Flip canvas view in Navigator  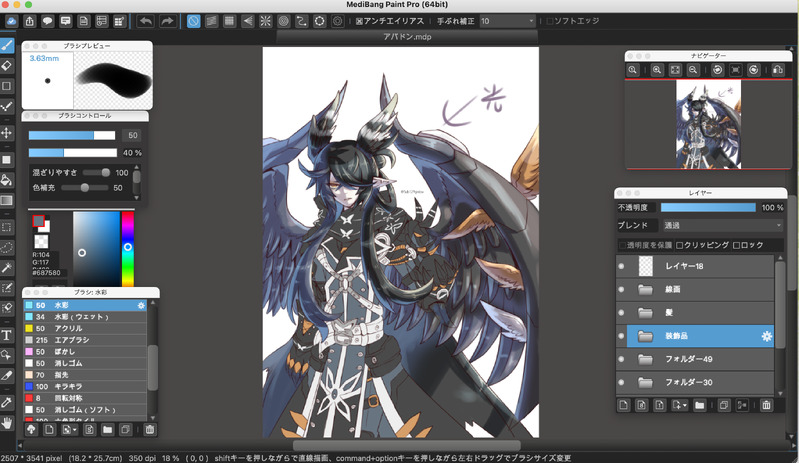(x=778, y=70)
